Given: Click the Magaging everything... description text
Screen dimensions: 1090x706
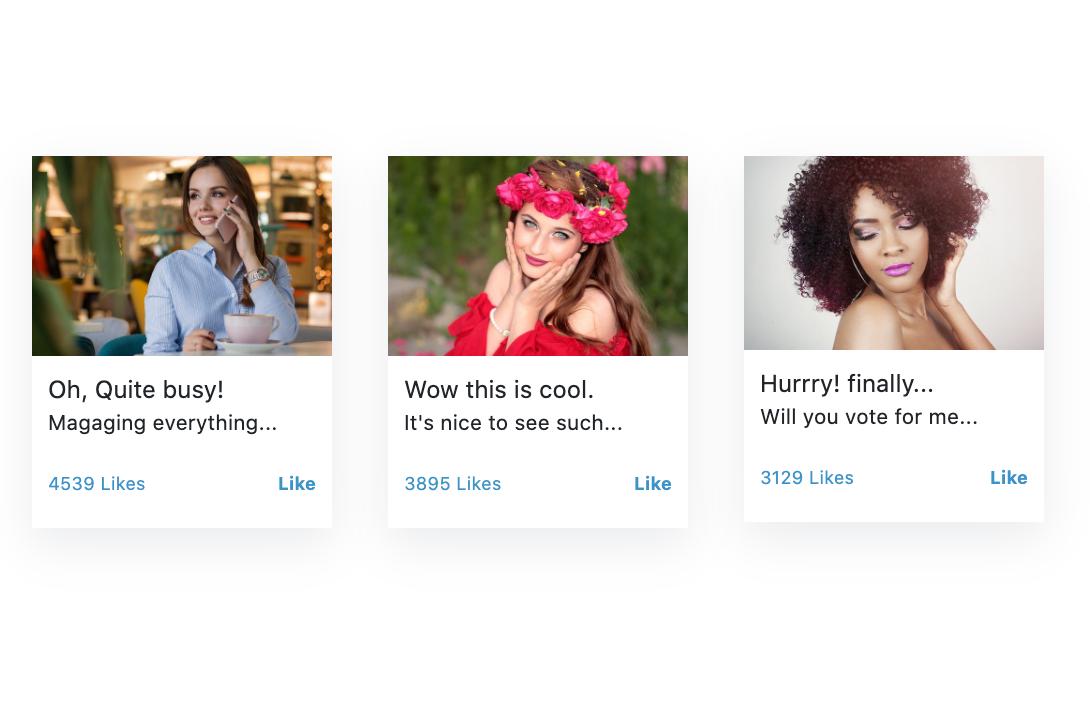Looking at the screenshot, I should (x=163, y=423).
